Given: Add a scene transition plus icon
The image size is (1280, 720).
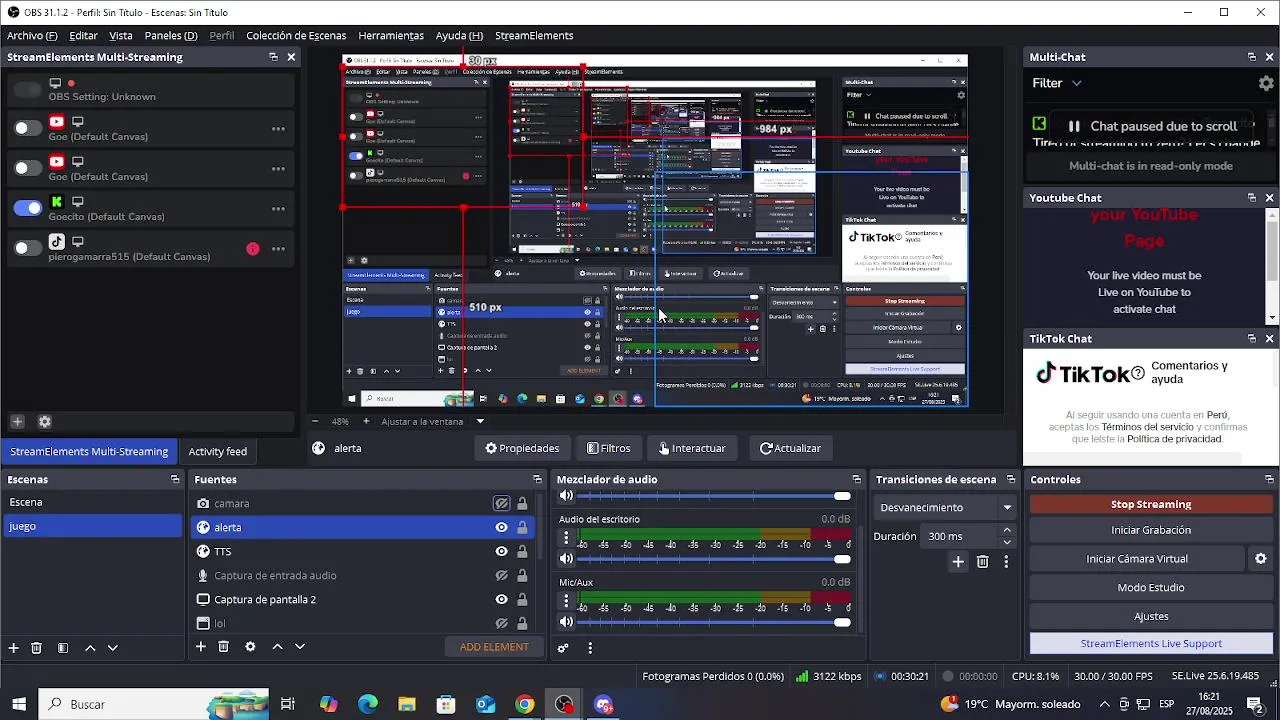Looking at the screenshot, I should pos(957,562).
